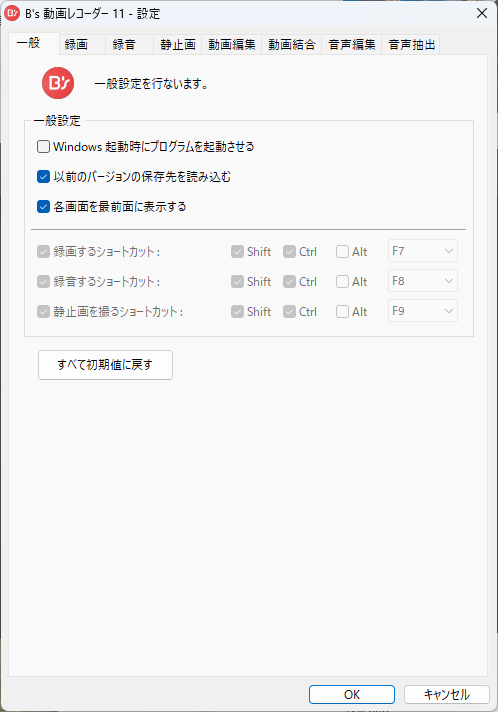Open the F8 key dropdown

click(x=423, y=281)
